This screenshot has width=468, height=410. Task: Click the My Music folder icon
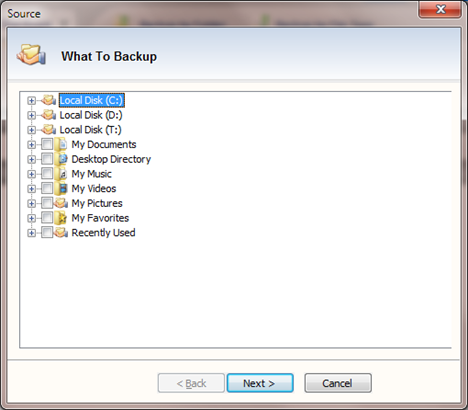[x=61, y=173]
